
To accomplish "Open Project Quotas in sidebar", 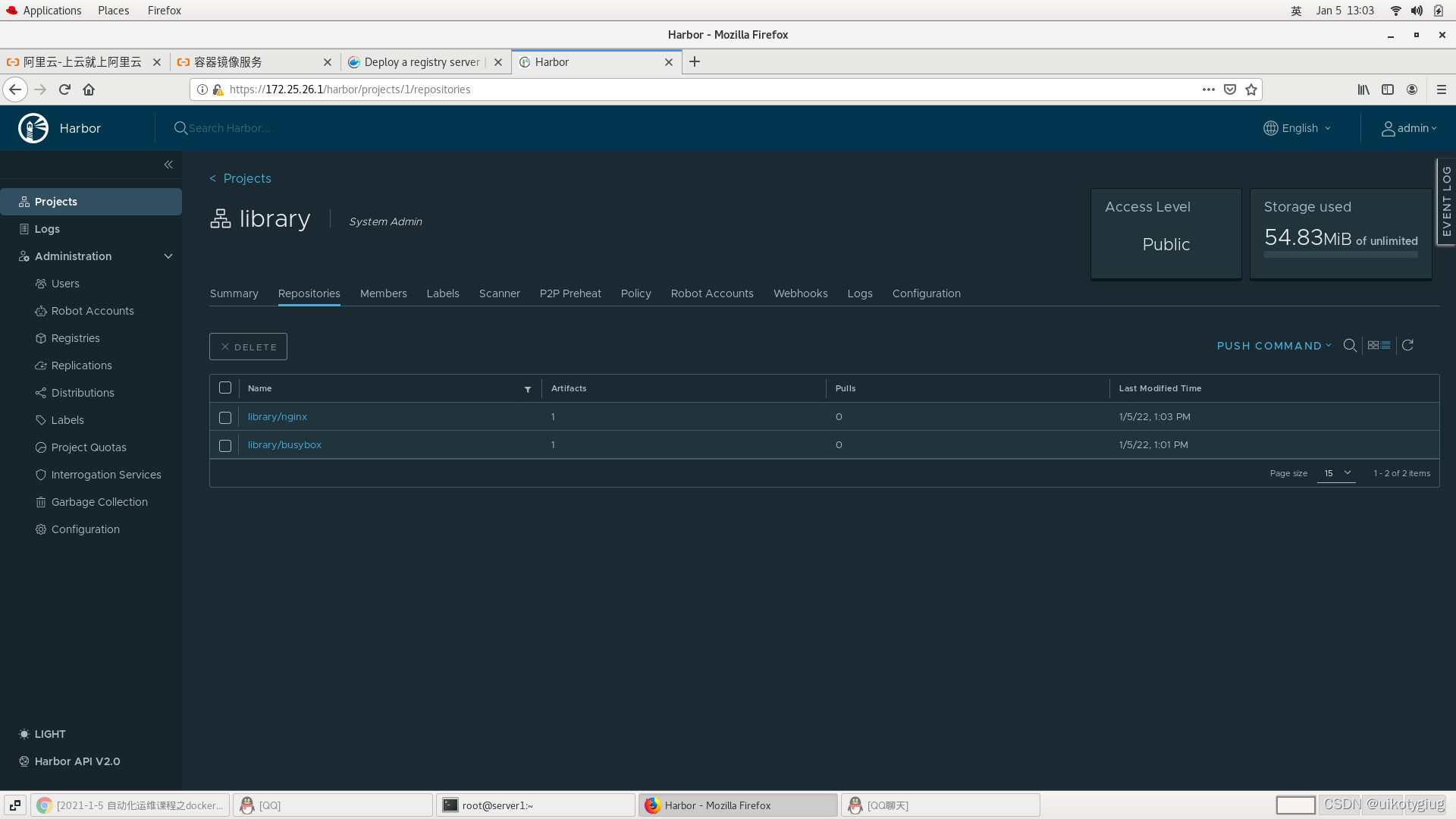I will click(x=89, y=447).
